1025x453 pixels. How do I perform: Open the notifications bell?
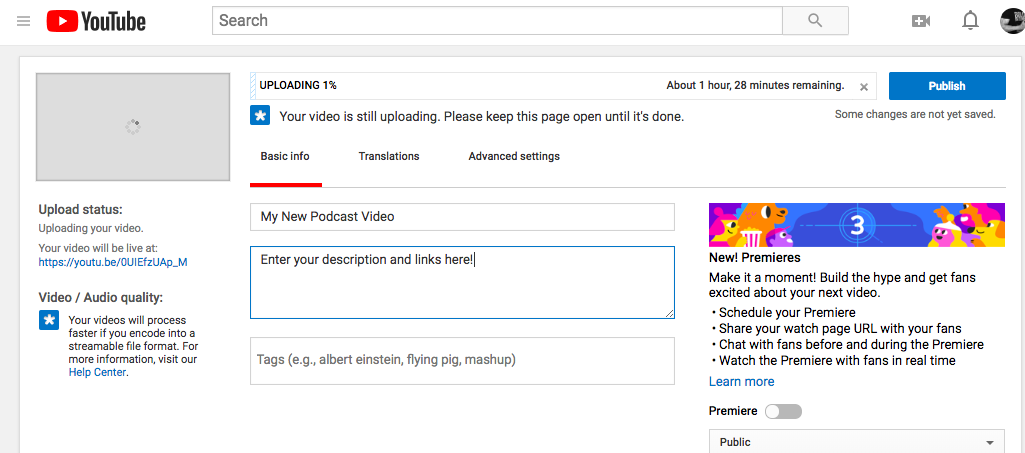coord(969,21)
